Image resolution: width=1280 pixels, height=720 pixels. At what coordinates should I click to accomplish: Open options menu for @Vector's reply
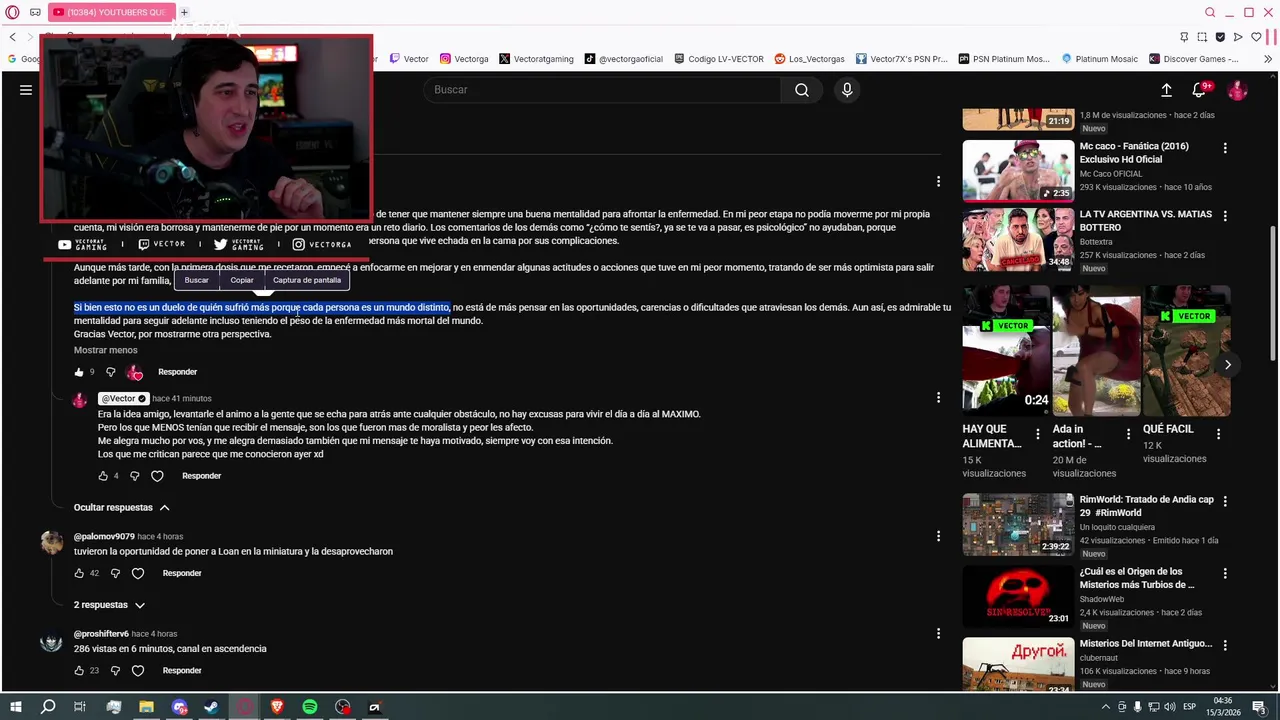(938, 398)
